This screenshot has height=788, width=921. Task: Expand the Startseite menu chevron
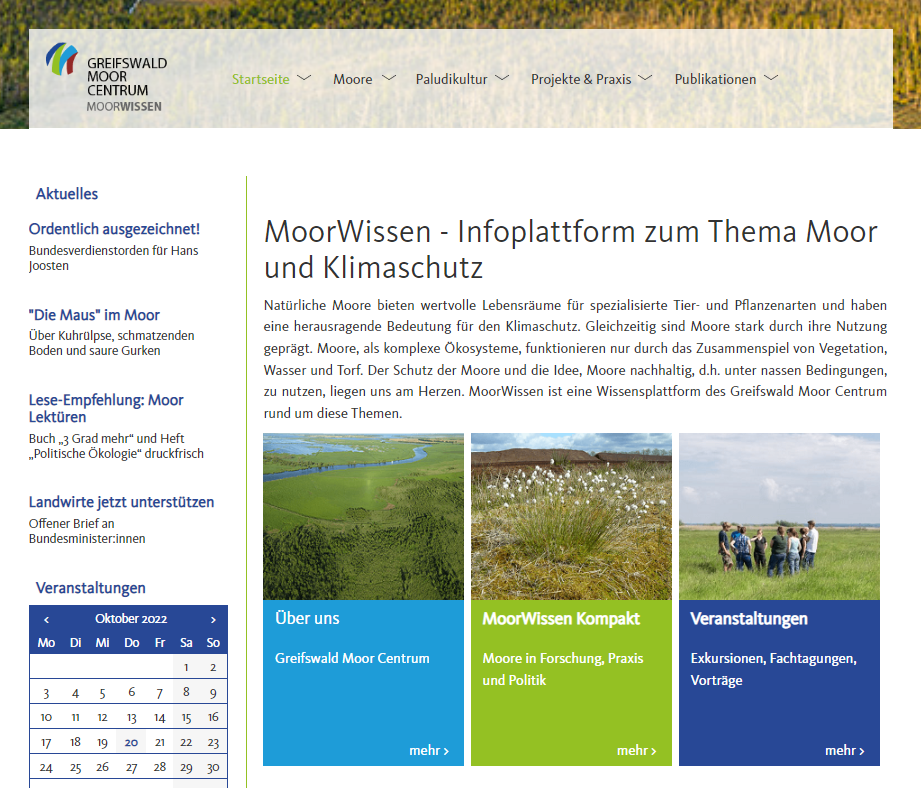(304, 78)
